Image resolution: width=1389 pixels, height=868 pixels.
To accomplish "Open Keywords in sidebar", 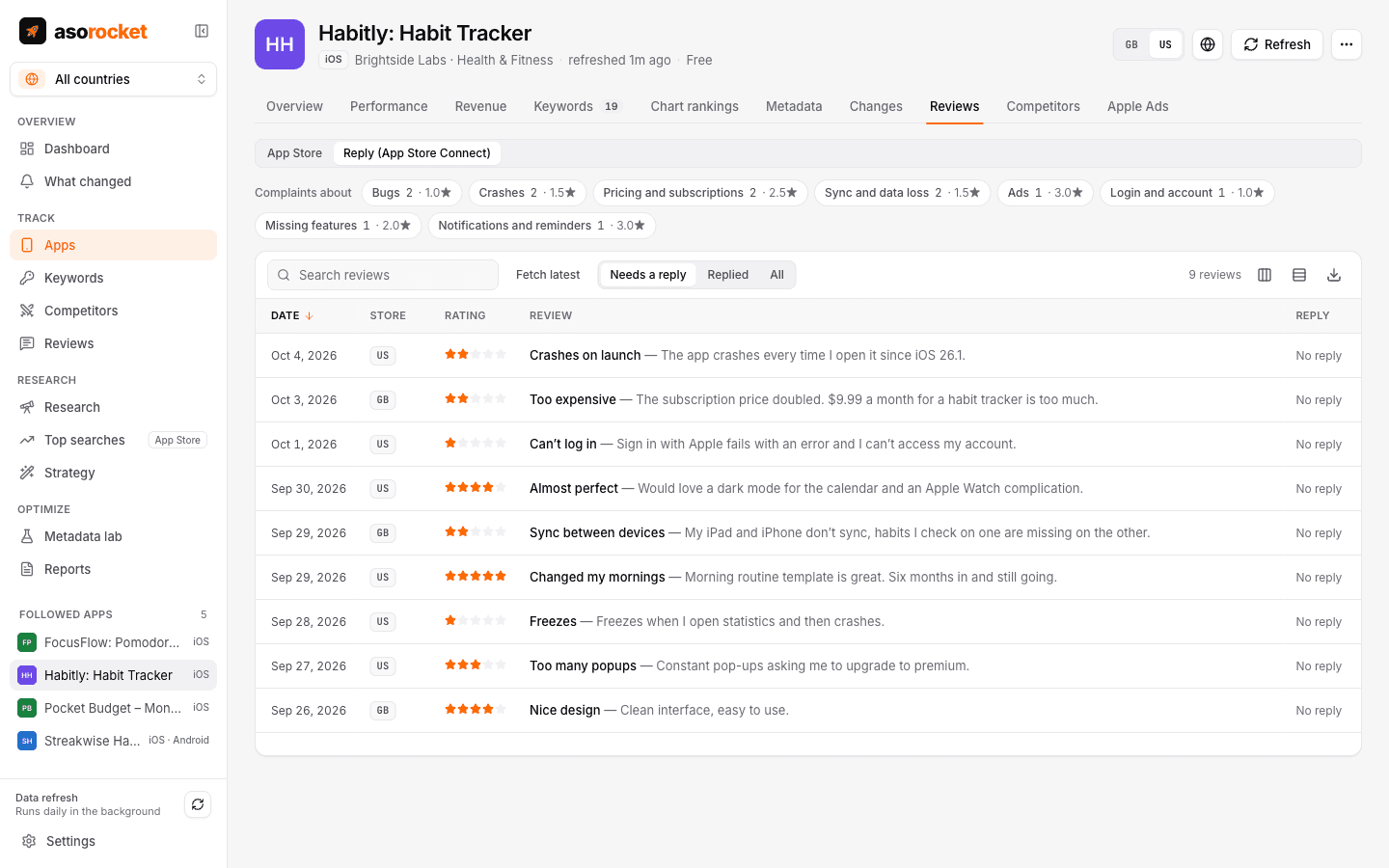I will (x=113, y=278).
